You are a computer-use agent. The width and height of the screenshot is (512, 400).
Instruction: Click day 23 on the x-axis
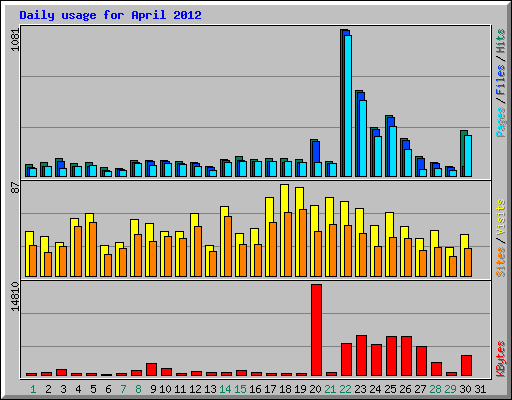[x=360, y=389]
